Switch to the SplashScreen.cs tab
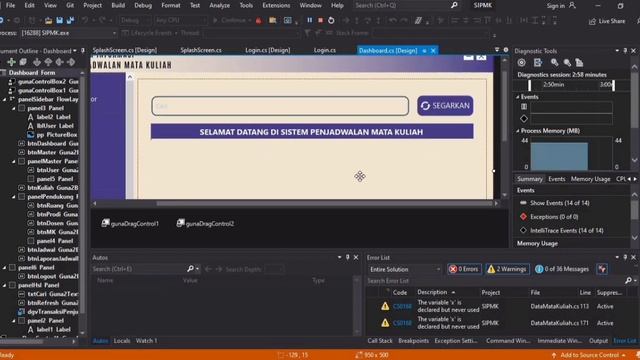The width and height of the screenshot is (640, 360). click(201, 50)
